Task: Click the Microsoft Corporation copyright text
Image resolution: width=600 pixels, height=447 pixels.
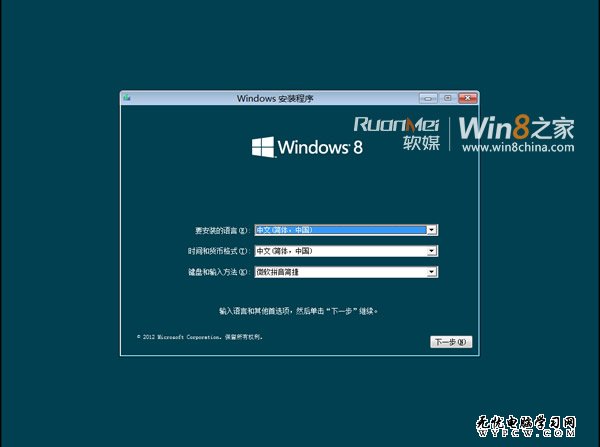Action: (200, 337)
